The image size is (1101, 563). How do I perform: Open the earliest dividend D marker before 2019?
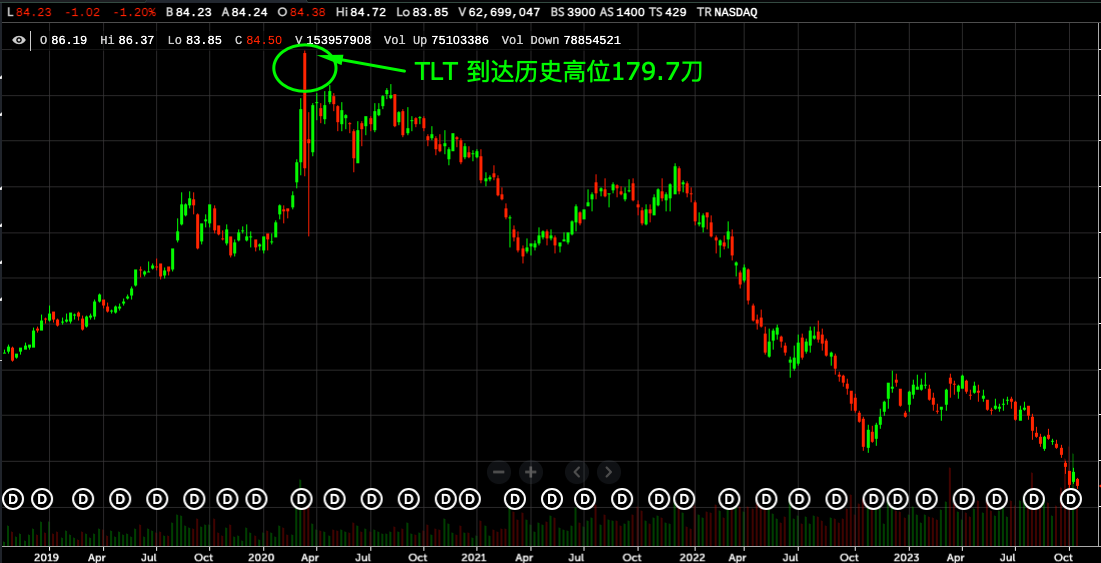coord(13,499)
